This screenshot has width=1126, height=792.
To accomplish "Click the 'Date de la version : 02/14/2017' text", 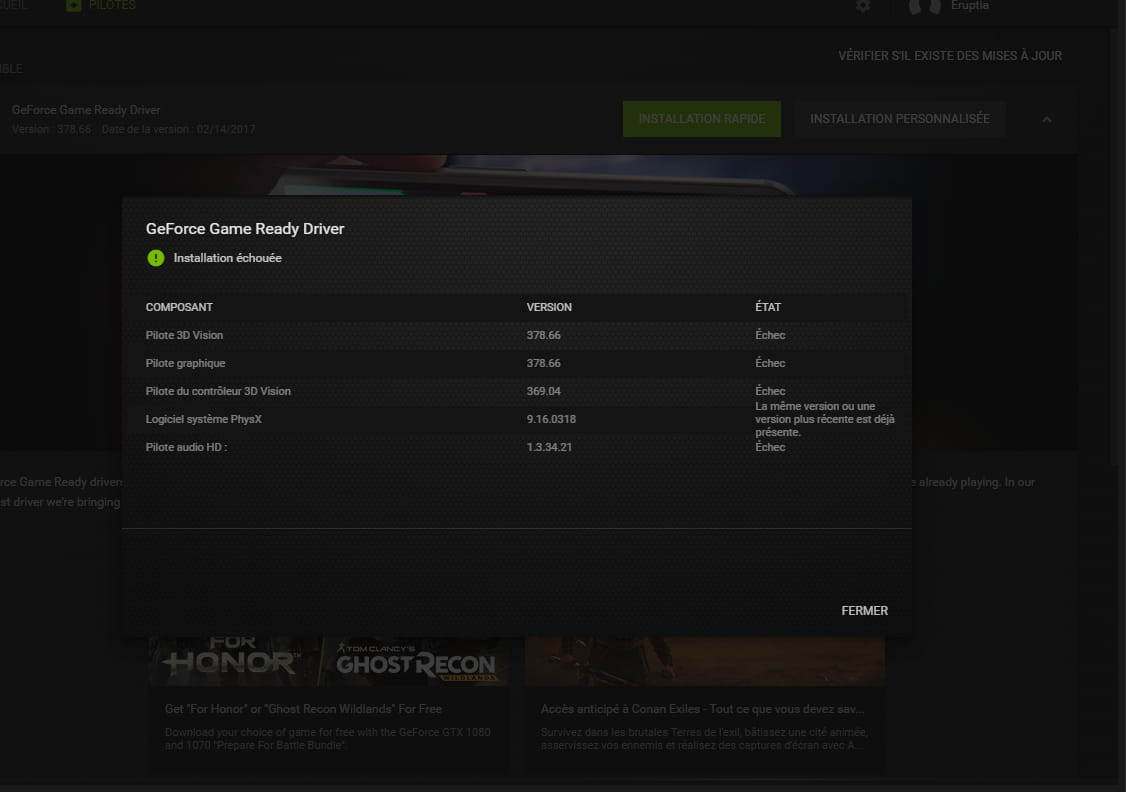I will click(x=179, y=129).
